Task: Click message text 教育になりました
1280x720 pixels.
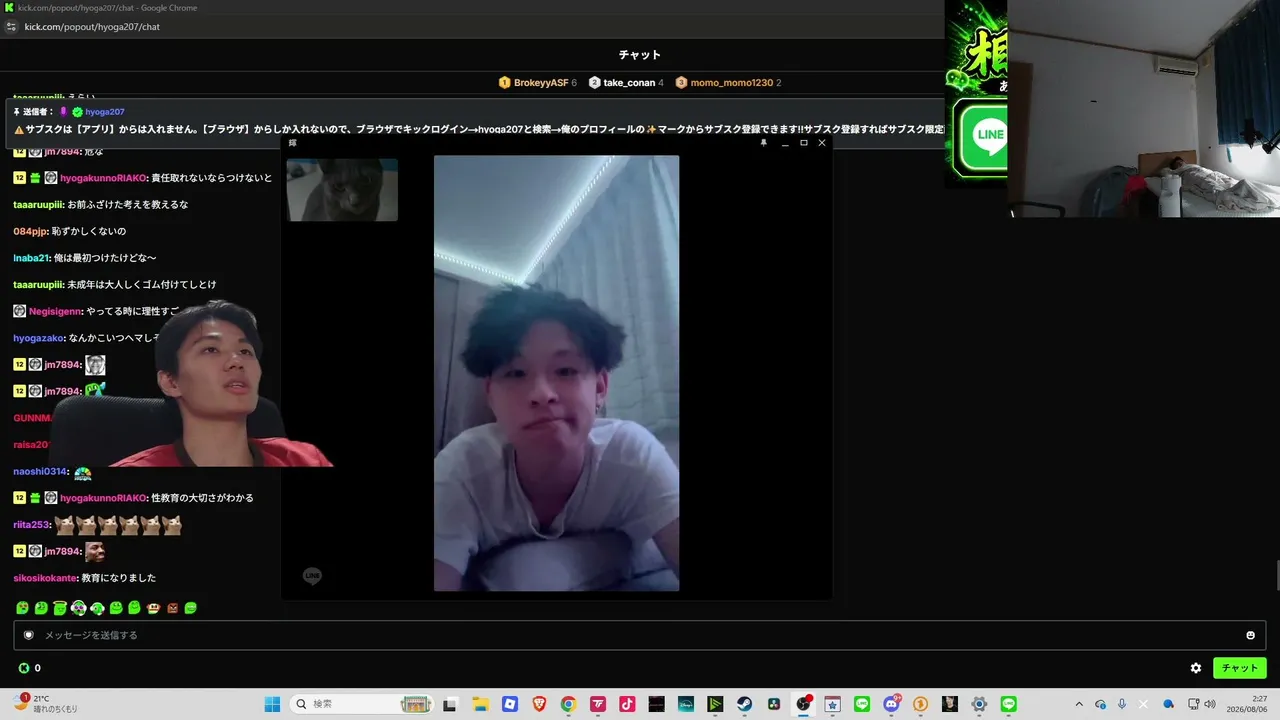Action: tap(118, 578)
